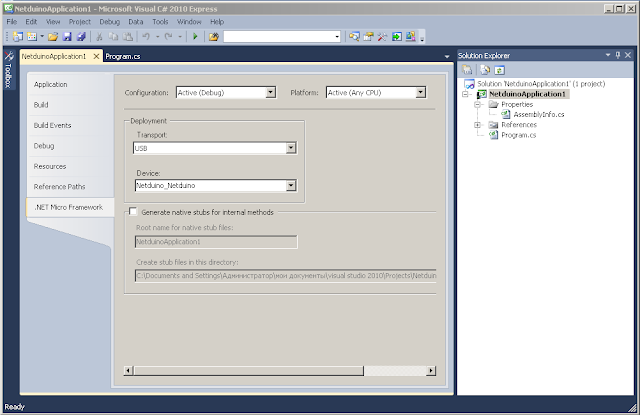Image resolution: width=640 pixels, height=415 pixels.
Task: Click the Solution Explorer Properties icon
Action: (467, 70)
